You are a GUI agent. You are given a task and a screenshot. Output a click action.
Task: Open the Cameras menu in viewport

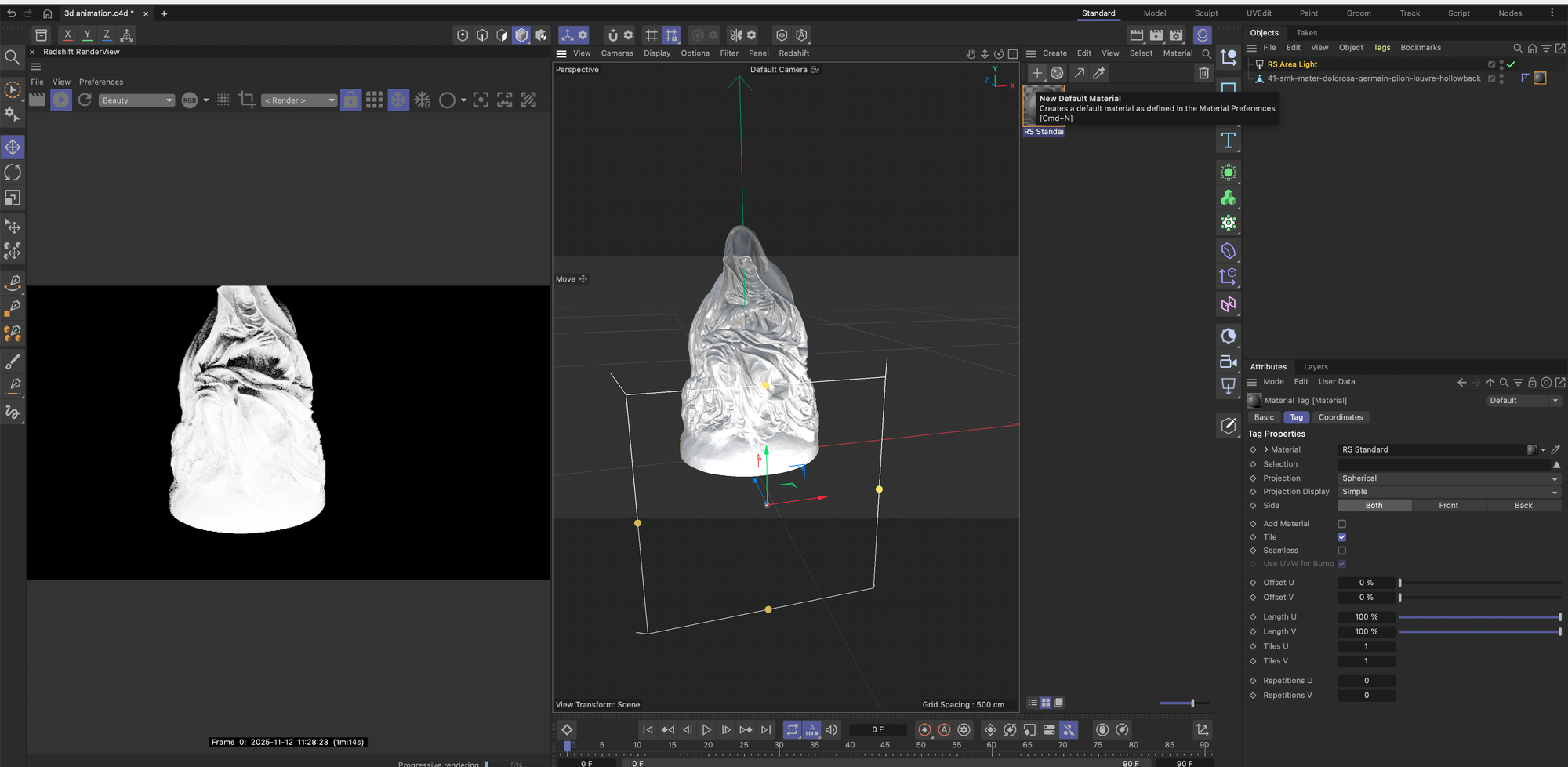(x=616, y=53)
